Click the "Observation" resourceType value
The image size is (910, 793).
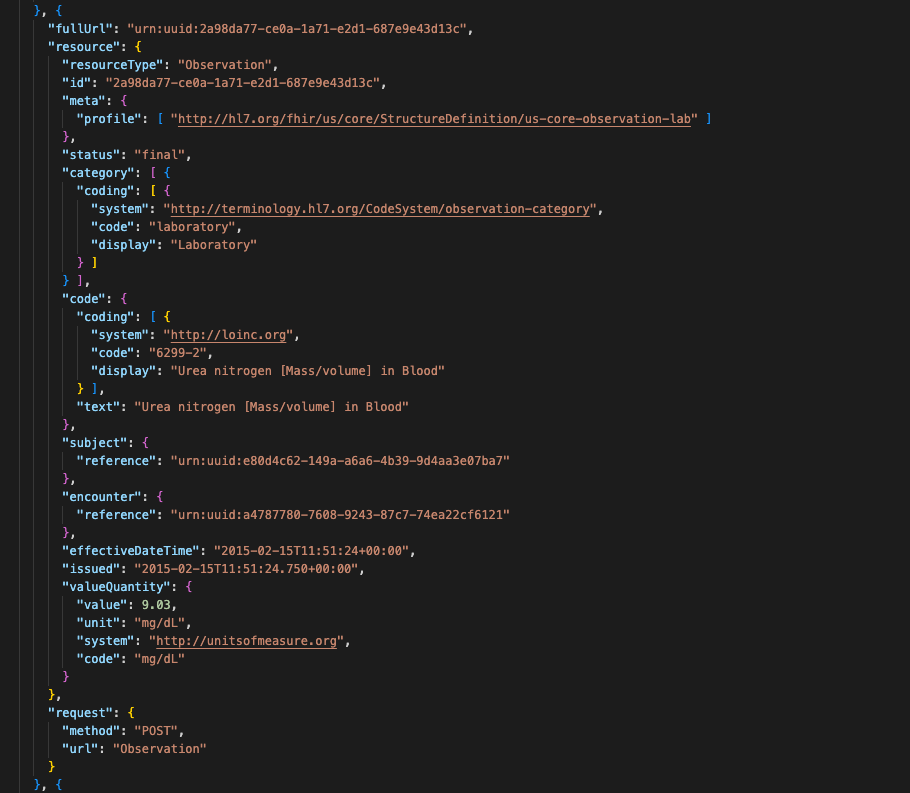(225, 65)
